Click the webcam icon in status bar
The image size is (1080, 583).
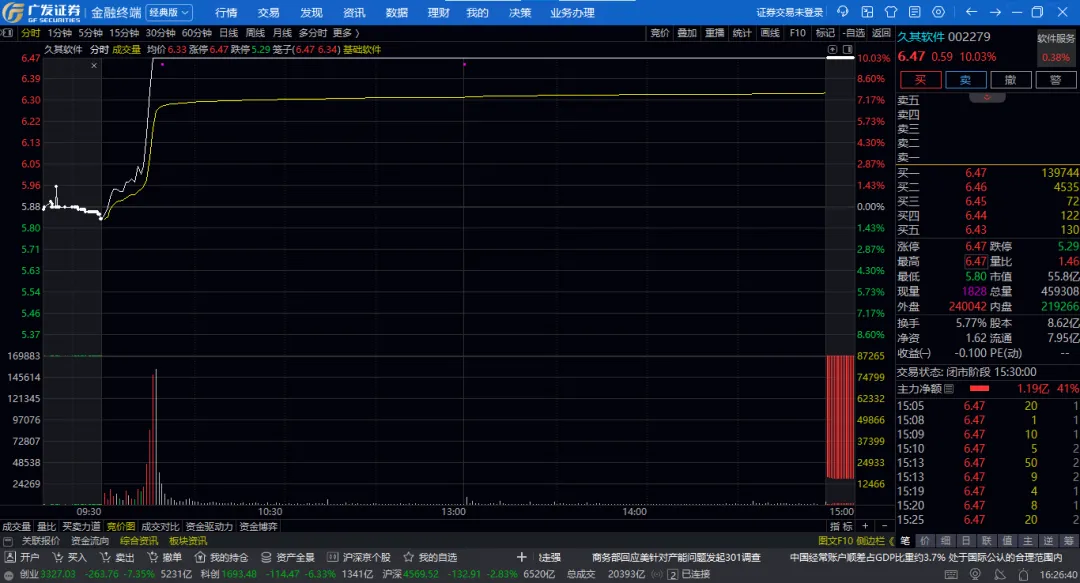click(x=975, y=574)
